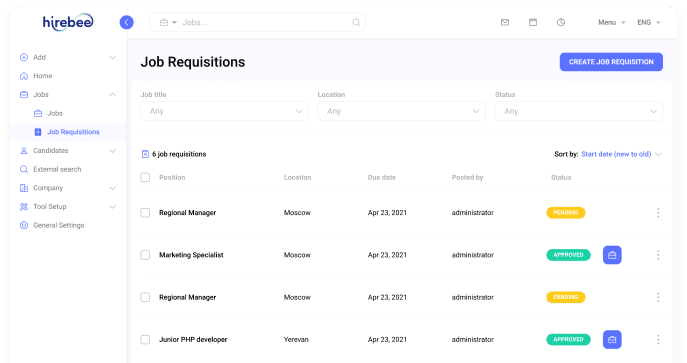
Task: Open the ENG language dropdown
Action: pos(648,22)
